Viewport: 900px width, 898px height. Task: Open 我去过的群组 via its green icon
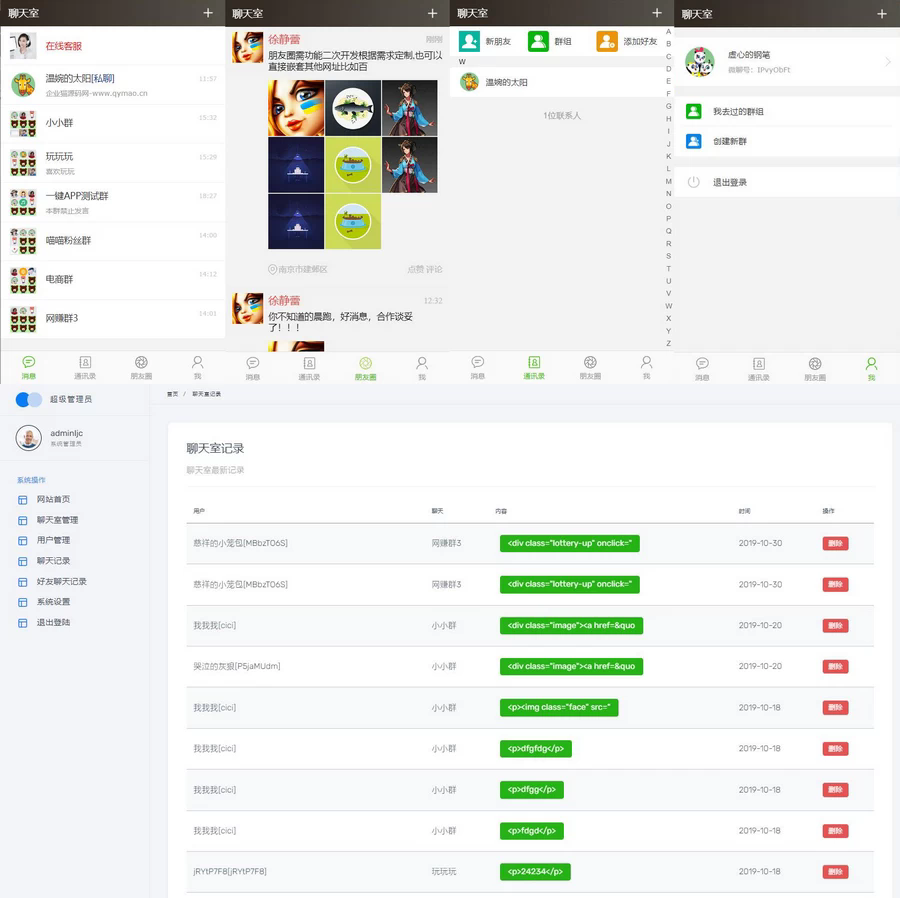[x=693, y=112]
